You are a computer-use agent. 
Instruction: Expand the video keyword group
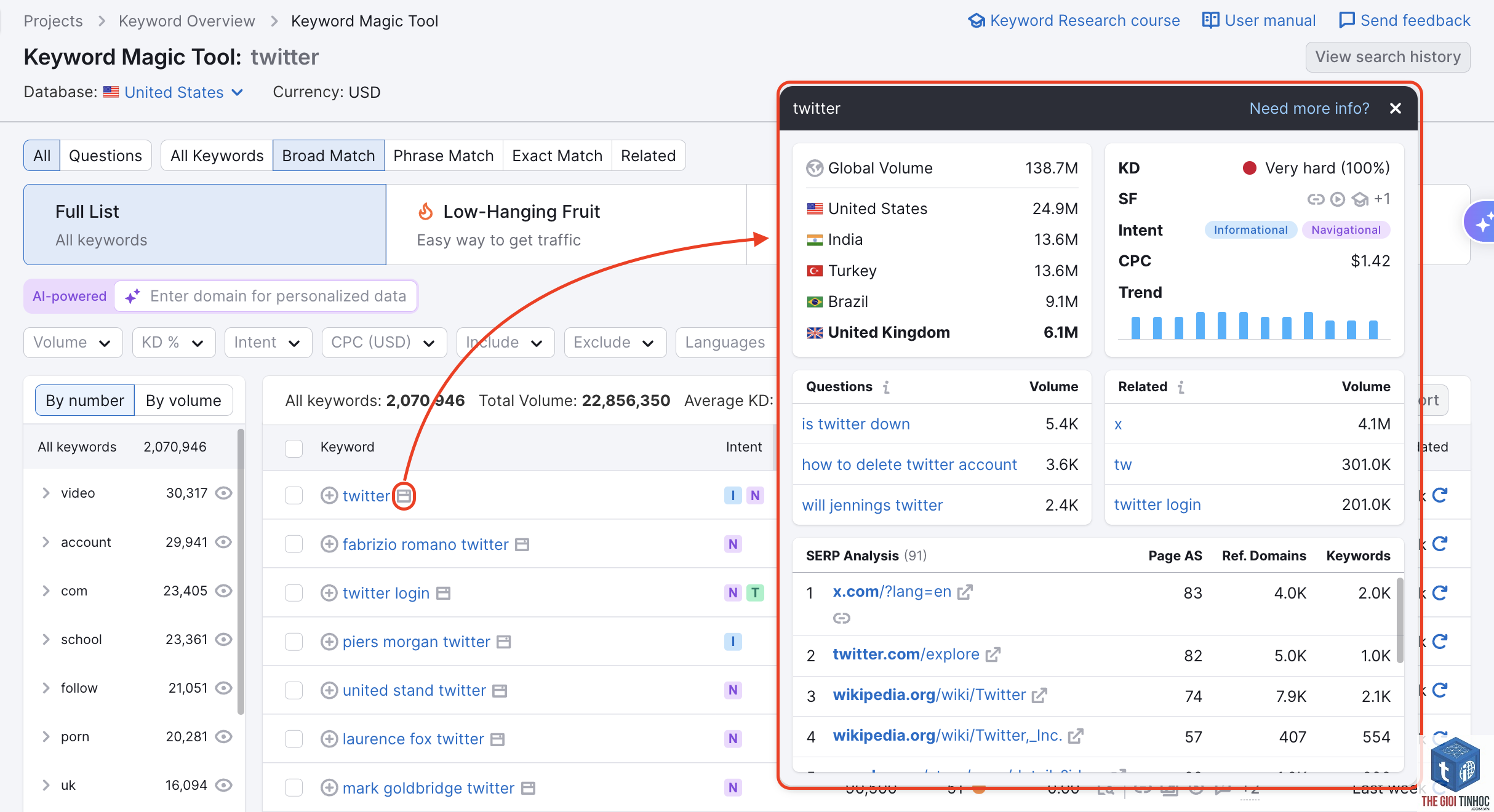tap(46, 493)
